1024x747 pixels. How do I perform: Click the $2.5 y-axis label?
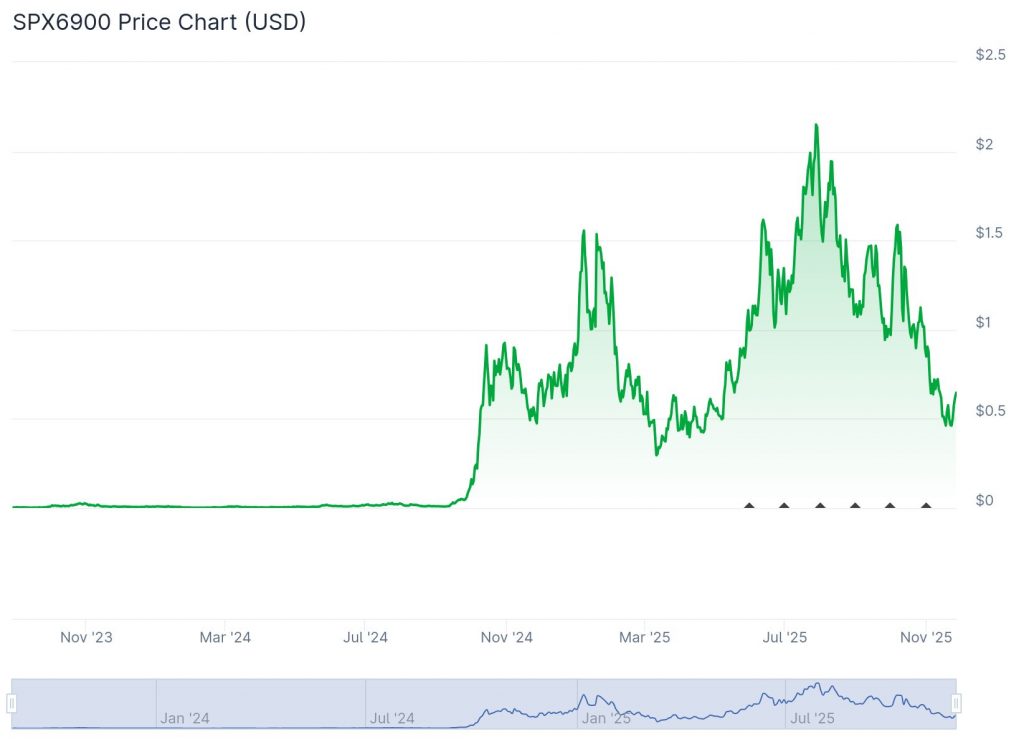click(x=991, y=55)
